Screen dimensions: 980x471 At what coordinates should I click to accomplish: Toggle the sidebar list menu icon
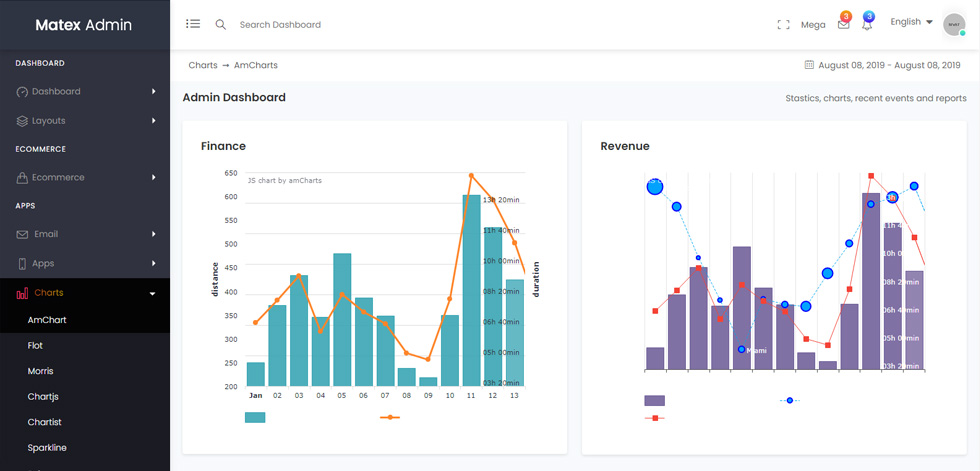pos(193,24)
